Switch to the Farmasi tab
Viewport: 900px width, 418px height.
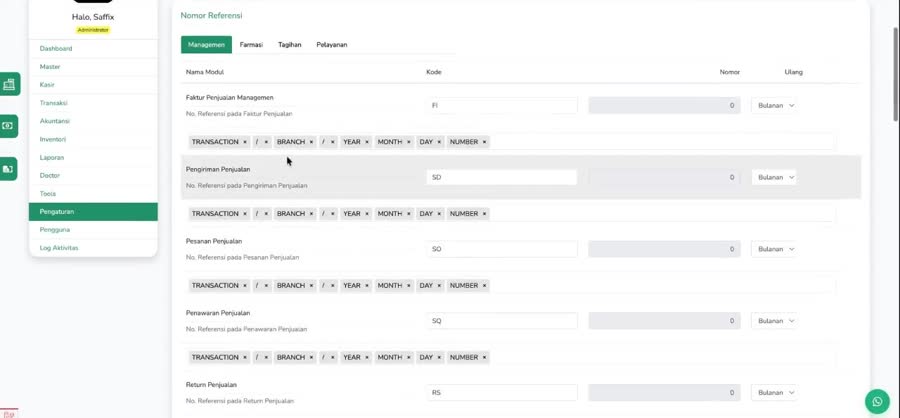[x=251, y=45]
